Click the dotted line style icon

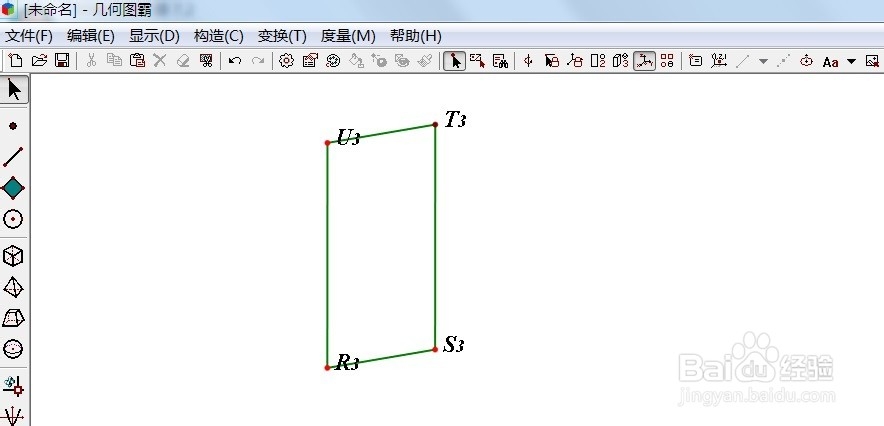783,60
